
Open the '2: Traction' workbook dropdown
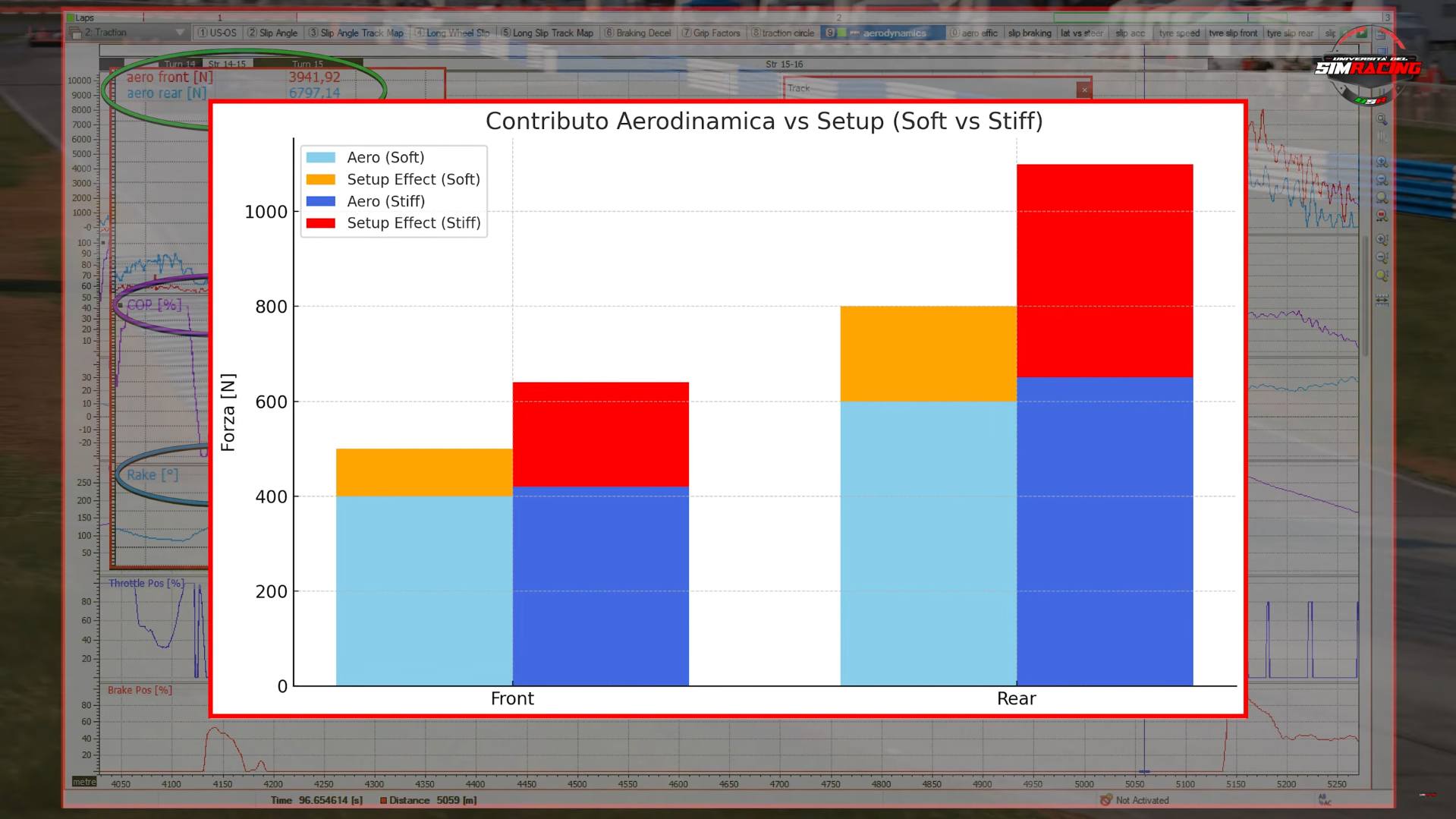[x=180, y=33]
